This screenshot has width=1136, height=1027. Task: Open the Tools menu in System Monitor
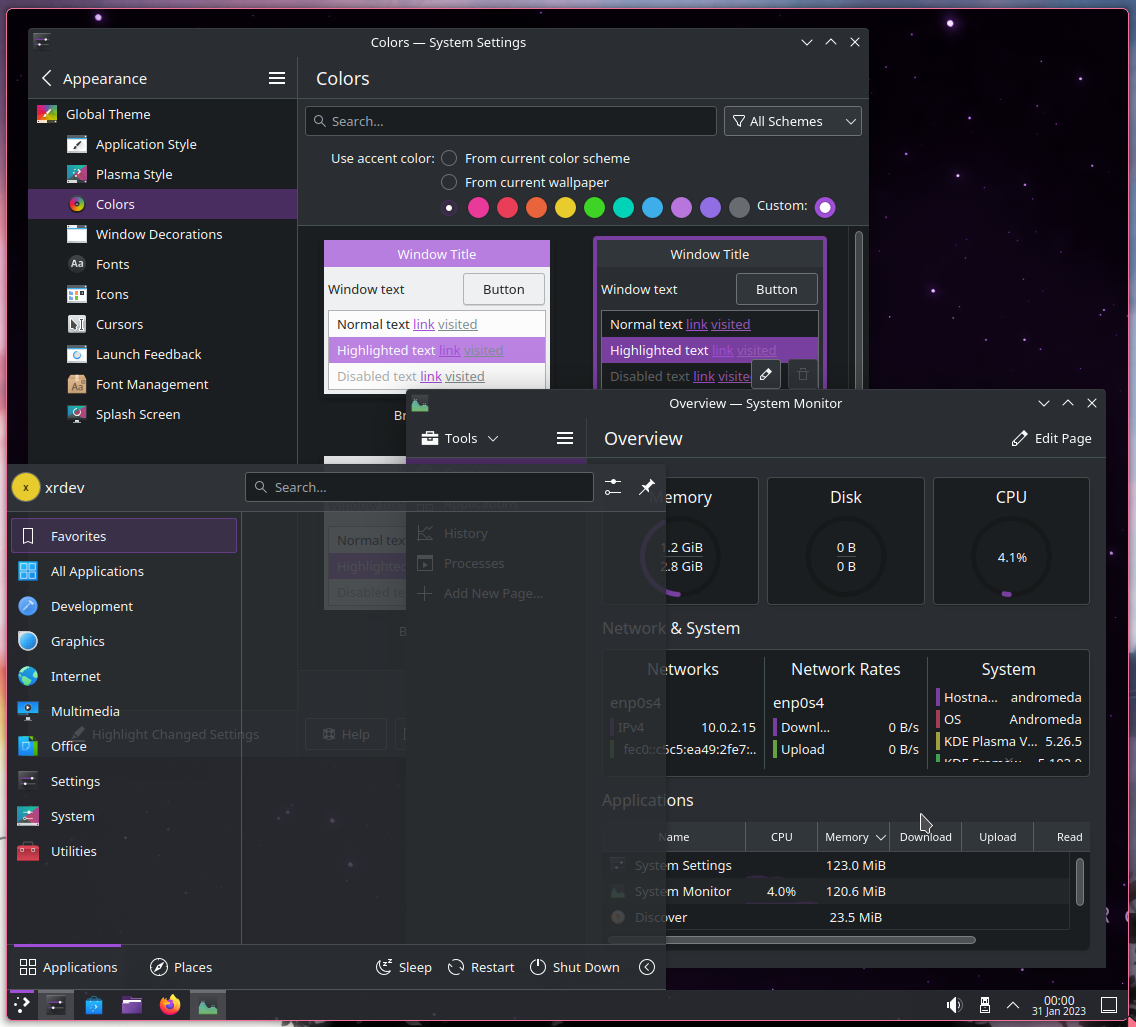coord(458,438)
